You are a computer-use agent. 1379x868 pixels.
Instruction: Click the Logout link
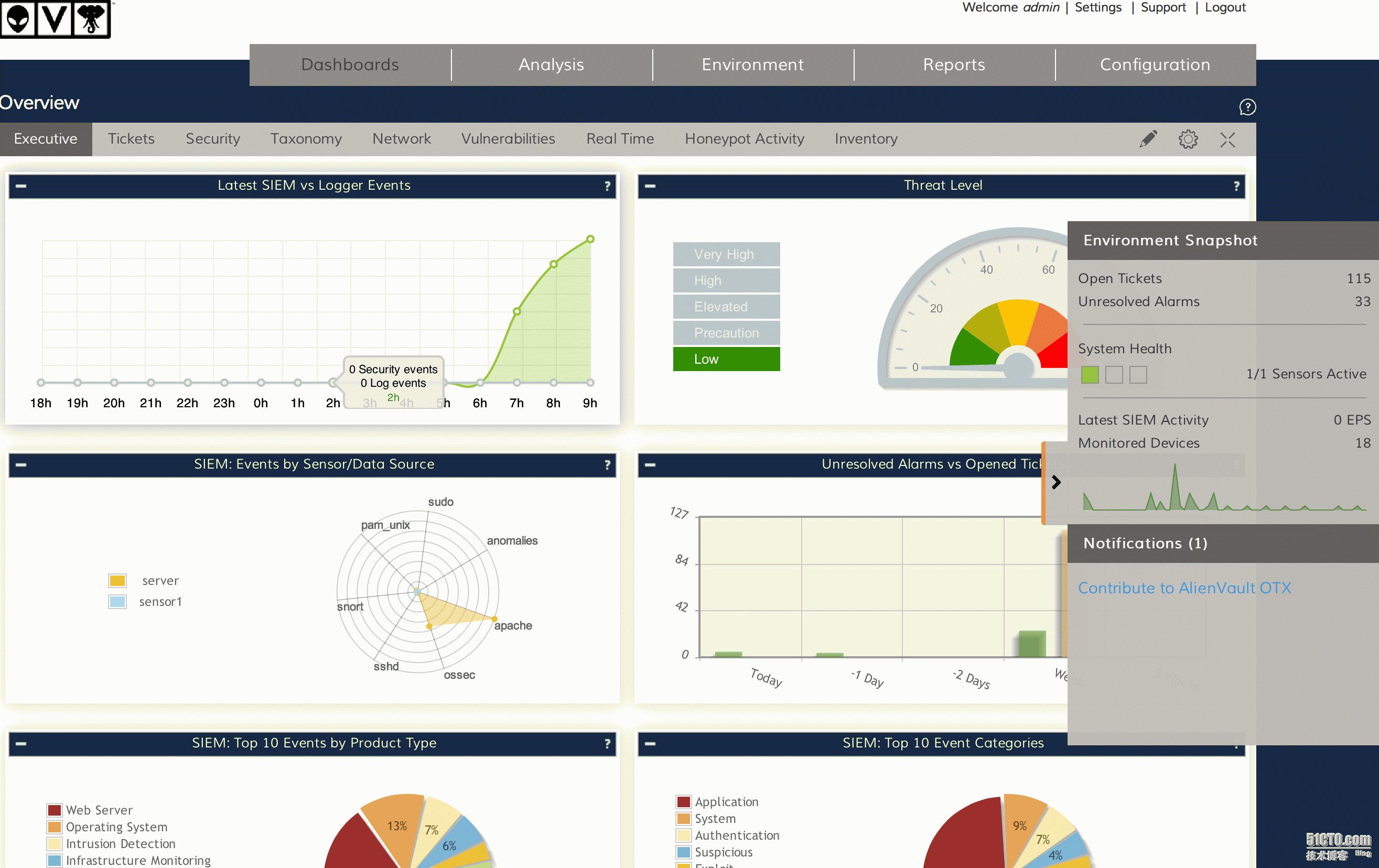(1225, 7)
